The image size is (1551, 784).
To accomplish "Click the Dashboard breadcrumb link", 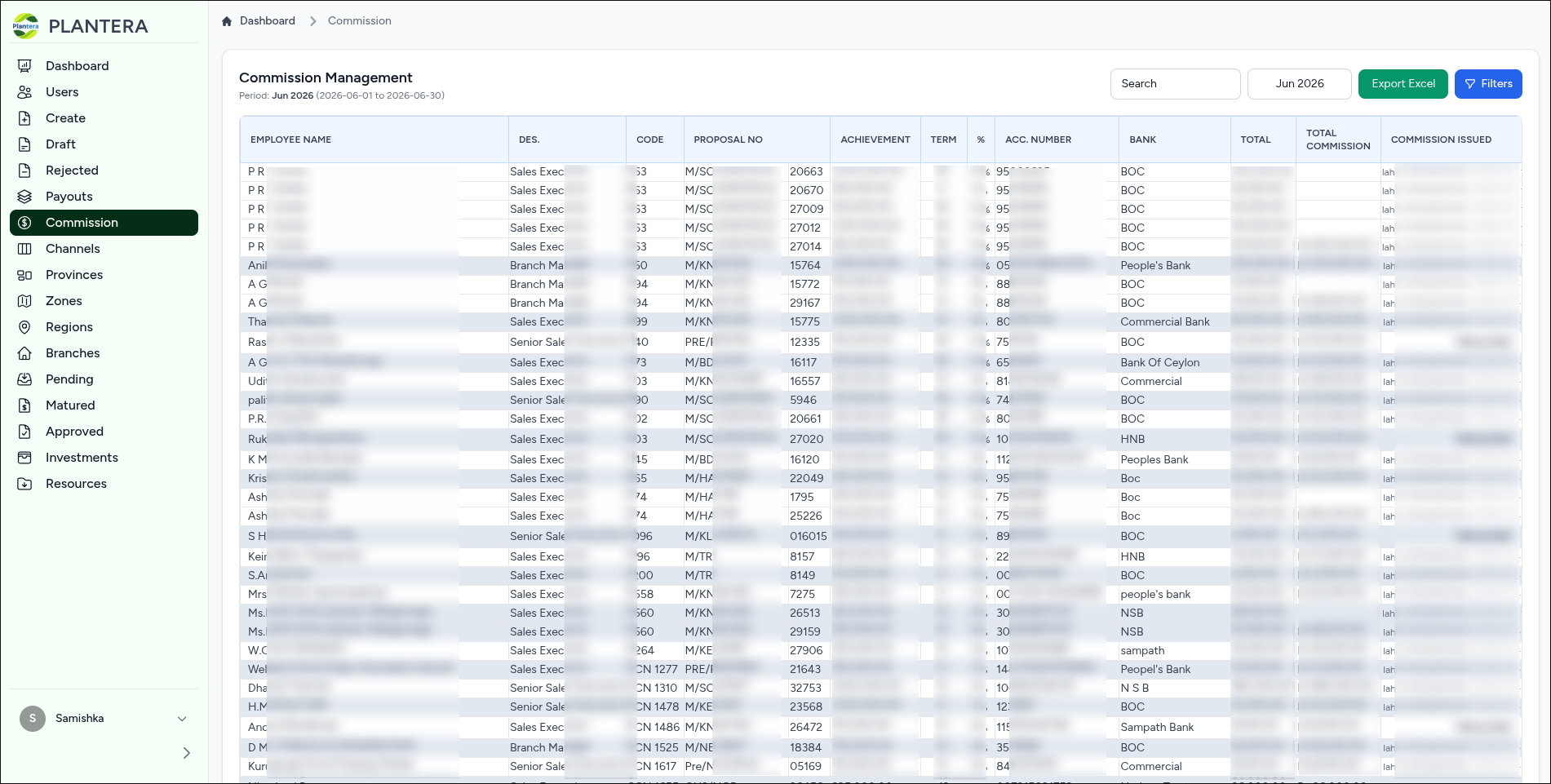I will pyautogui.click(x=268, y=21).
